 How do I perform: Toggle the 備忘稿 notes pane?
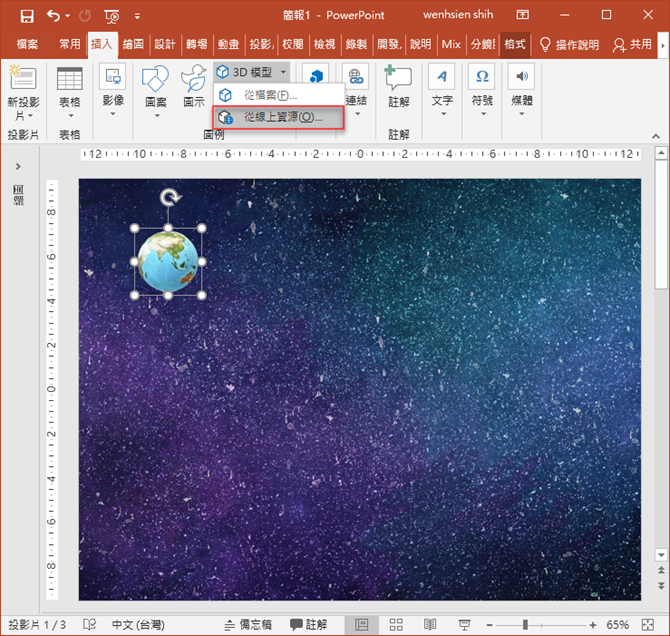coord(248,625)
